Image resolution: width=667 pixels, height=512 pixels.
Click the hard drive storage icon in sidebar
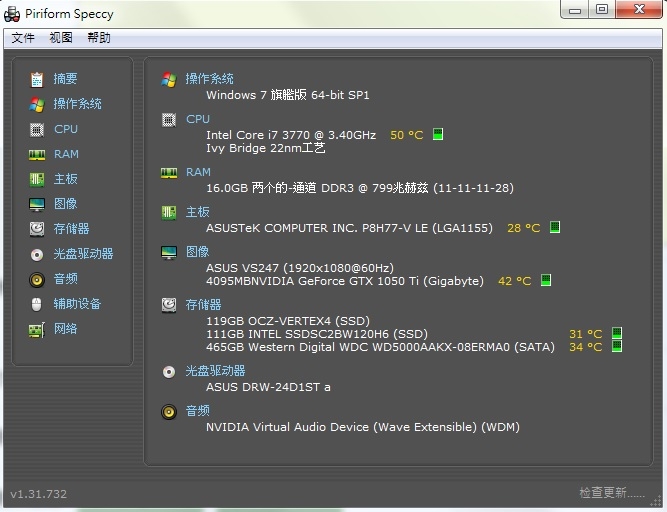[x=37, y=229]
